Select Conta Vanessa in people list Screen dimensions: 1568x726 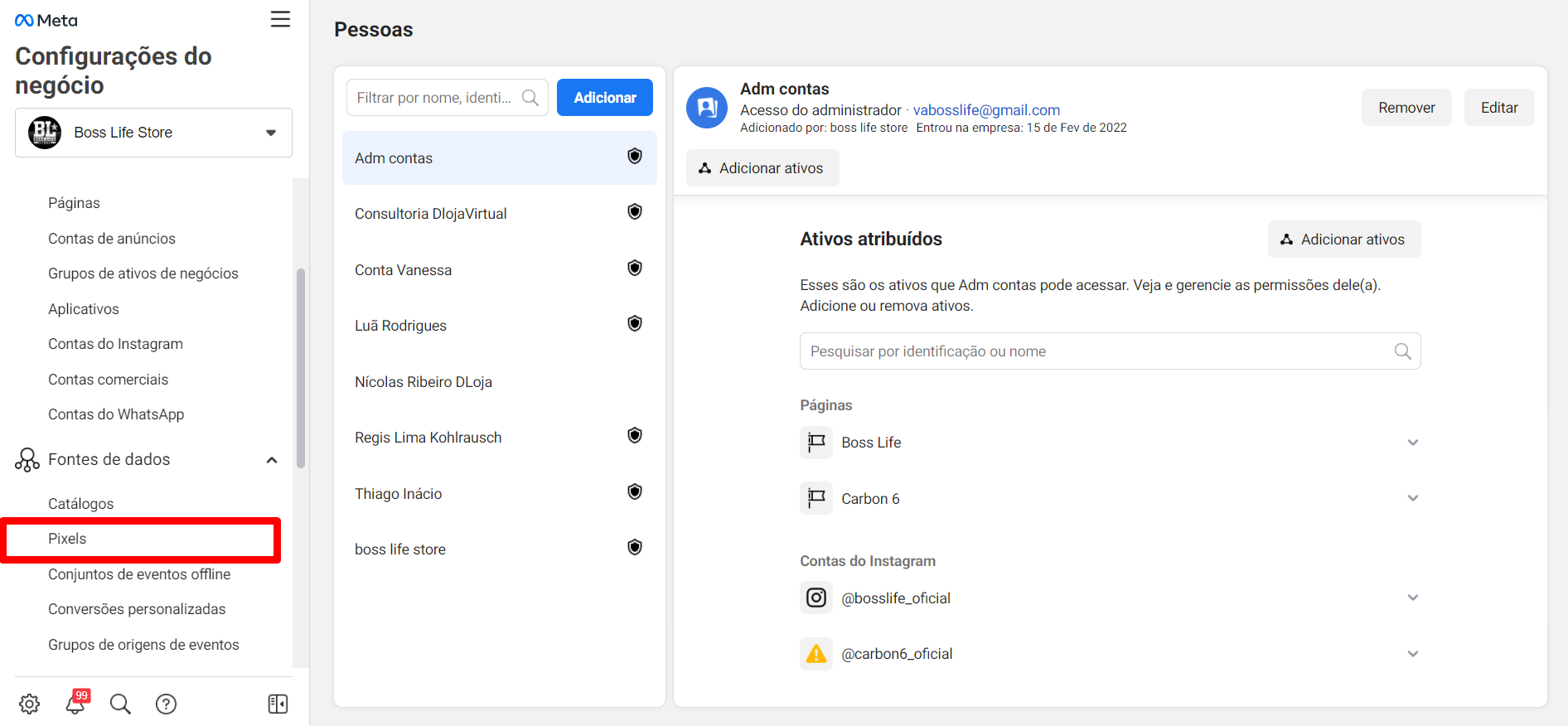500,270
